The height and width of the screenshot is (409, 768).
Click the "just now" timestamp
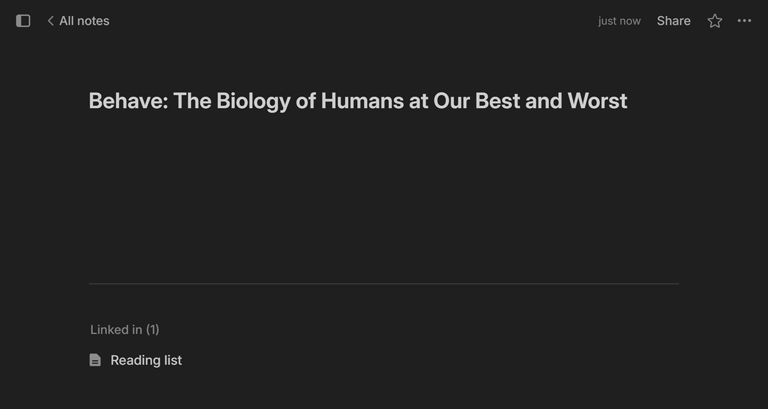point(619,21)
